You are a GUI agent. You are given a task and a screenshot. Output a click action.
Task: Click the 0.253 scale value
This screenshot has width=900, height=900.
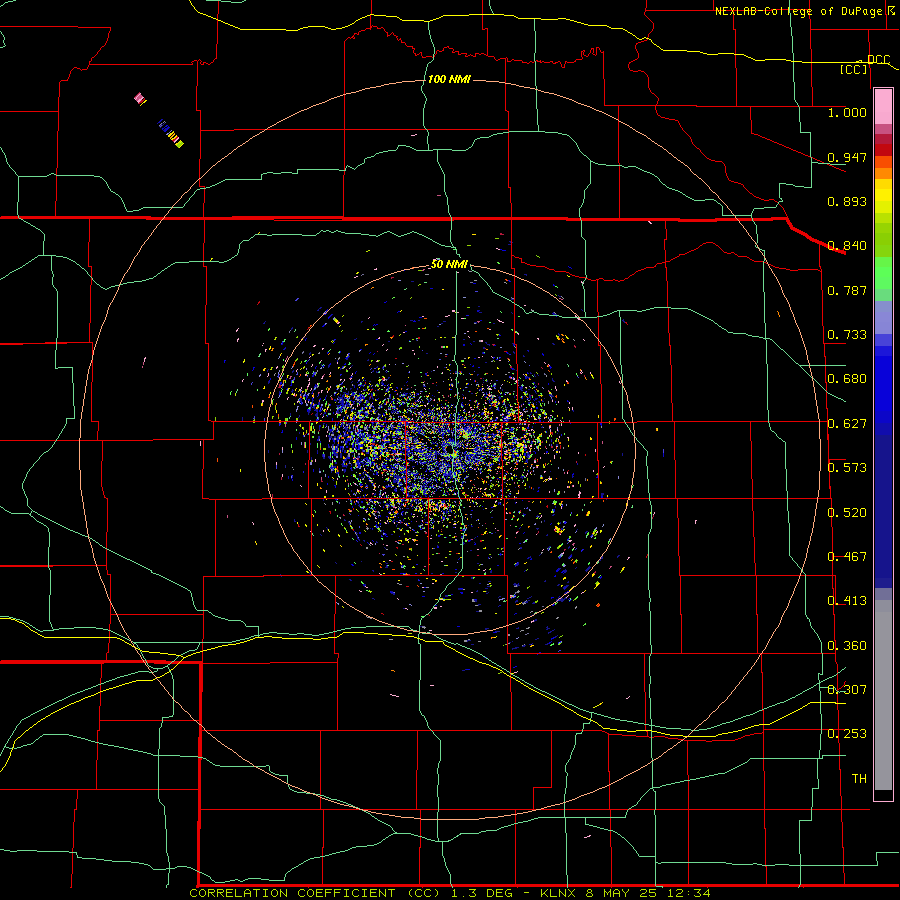click(x=847, y=734)
